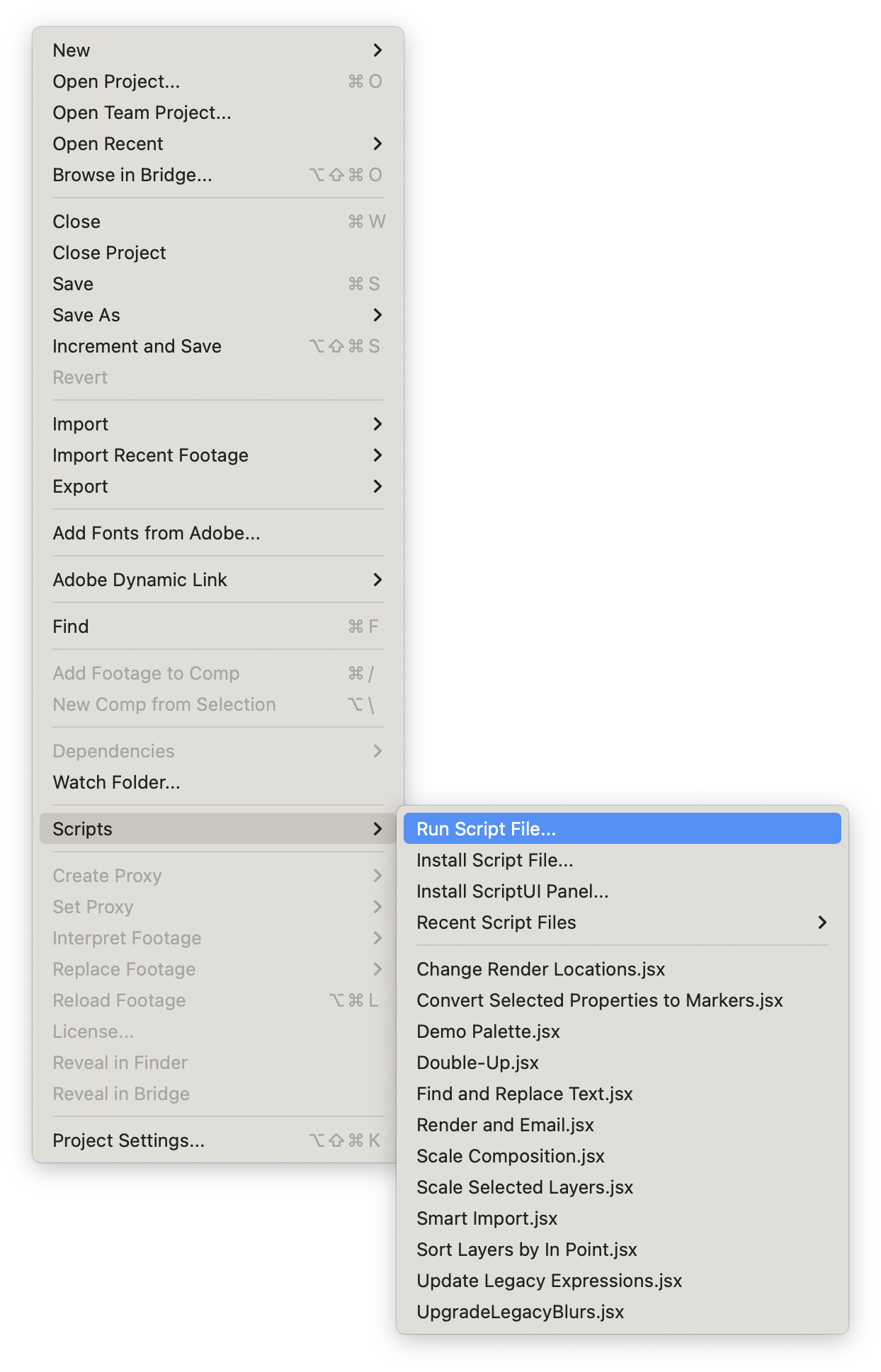Image resolution: width=881 pixels, height=1372 pixels.
Task: Run Convert Selected Properties to Markers.jsx
Action: [x=623, y=1000]
